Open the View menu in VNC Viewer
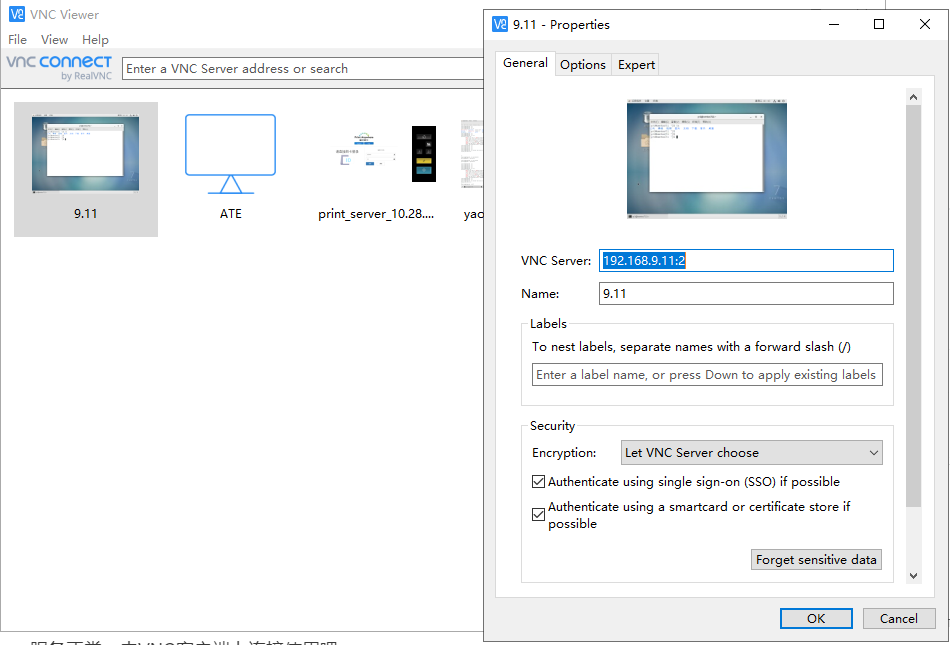 pos(54,39)
